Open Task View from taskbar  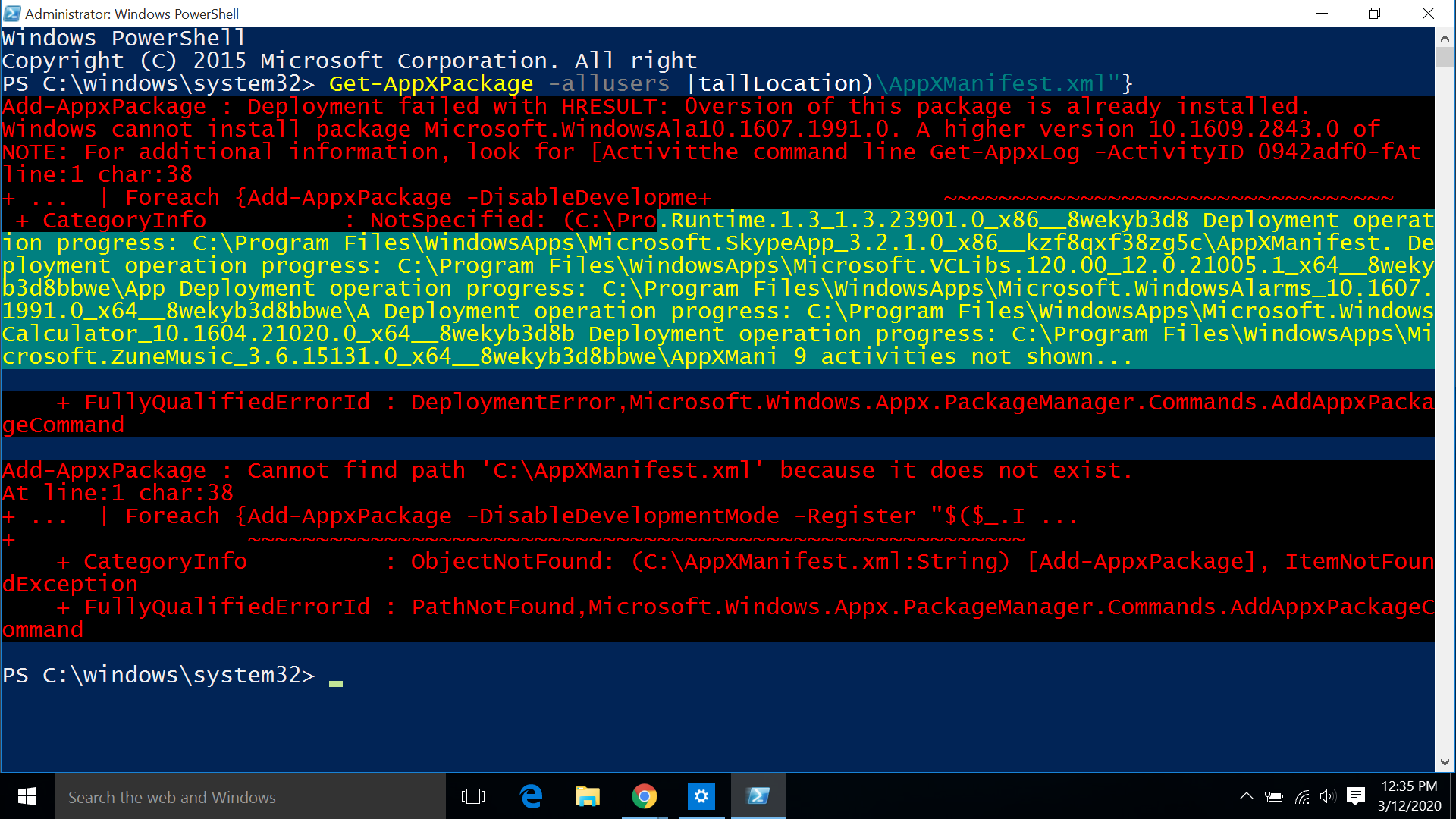tap(473, 796)
